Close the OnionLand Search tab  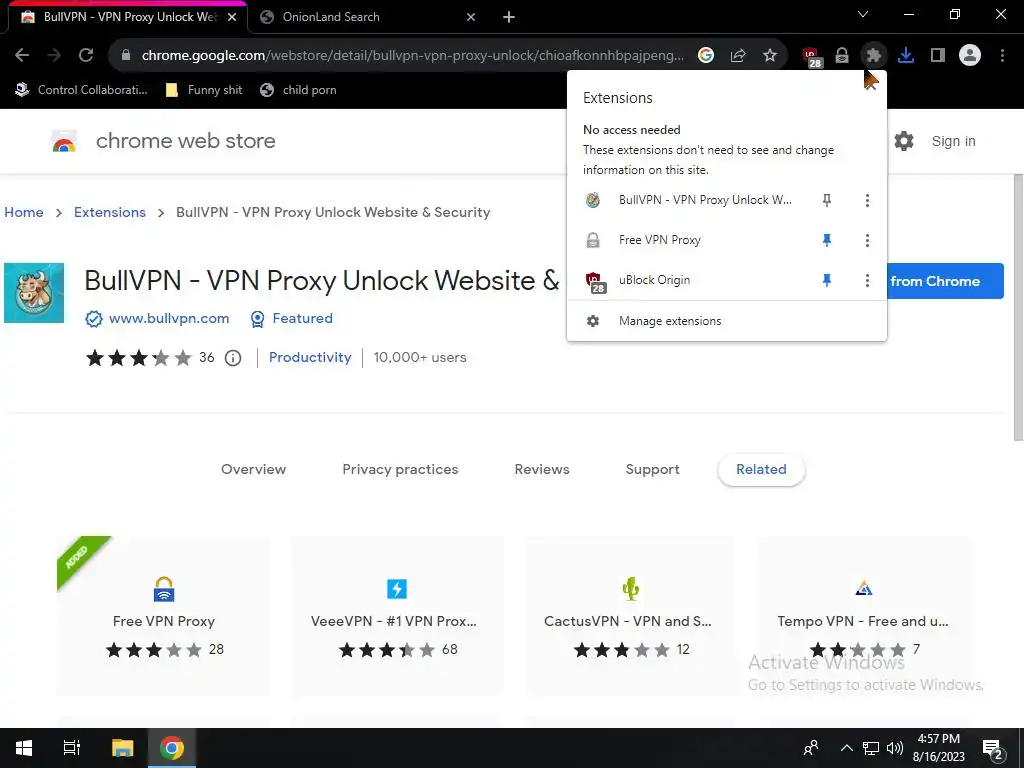(x=471, y=17)
